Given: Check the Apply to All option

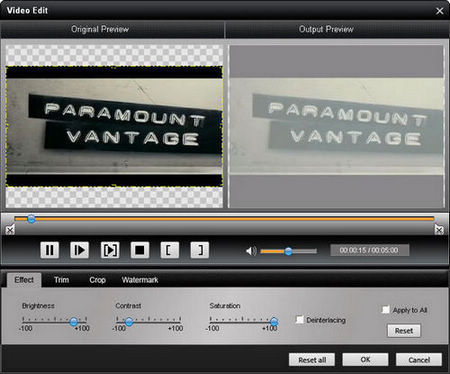Looking at the screenshot, I should click(x=386, y=310).
